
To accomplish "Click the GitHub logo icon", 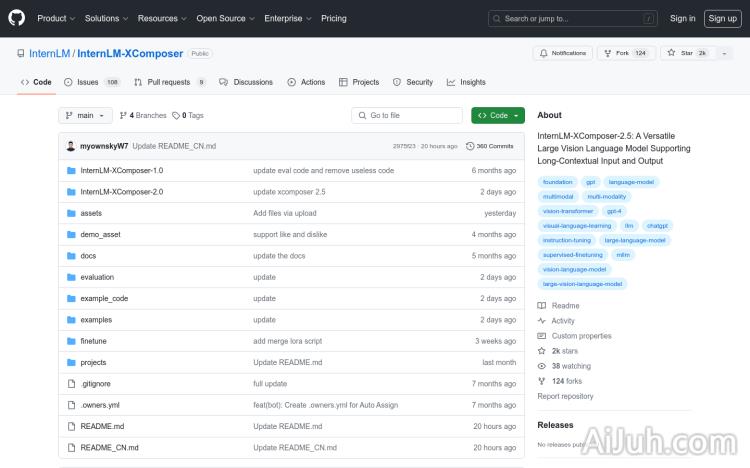I will pos(16,18).
